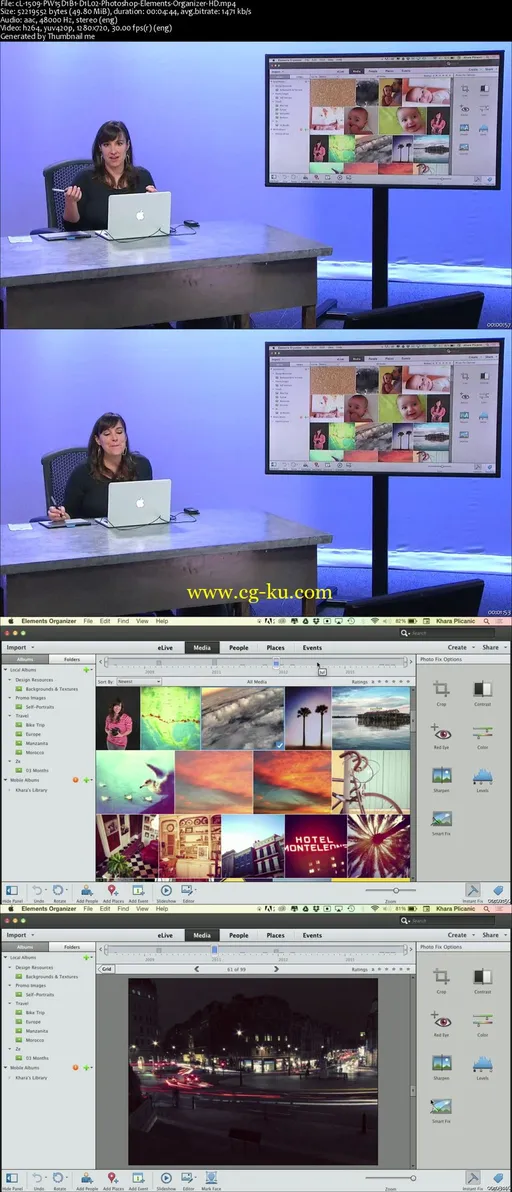Collapse Design Resources in the thumbnail-grid Organizer
Image resolution: width=512 pixels, height=1192 pixels.
pos(11,680)
